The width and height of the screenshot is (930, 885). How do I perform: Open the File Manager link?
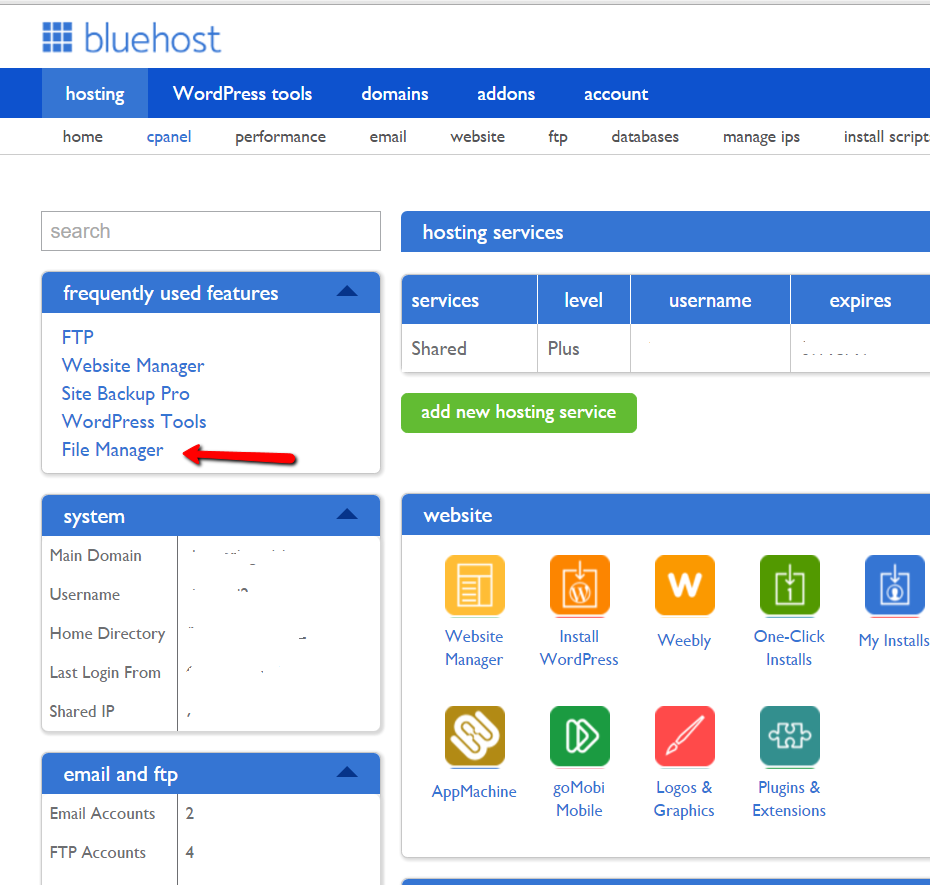tap(112, 450)
